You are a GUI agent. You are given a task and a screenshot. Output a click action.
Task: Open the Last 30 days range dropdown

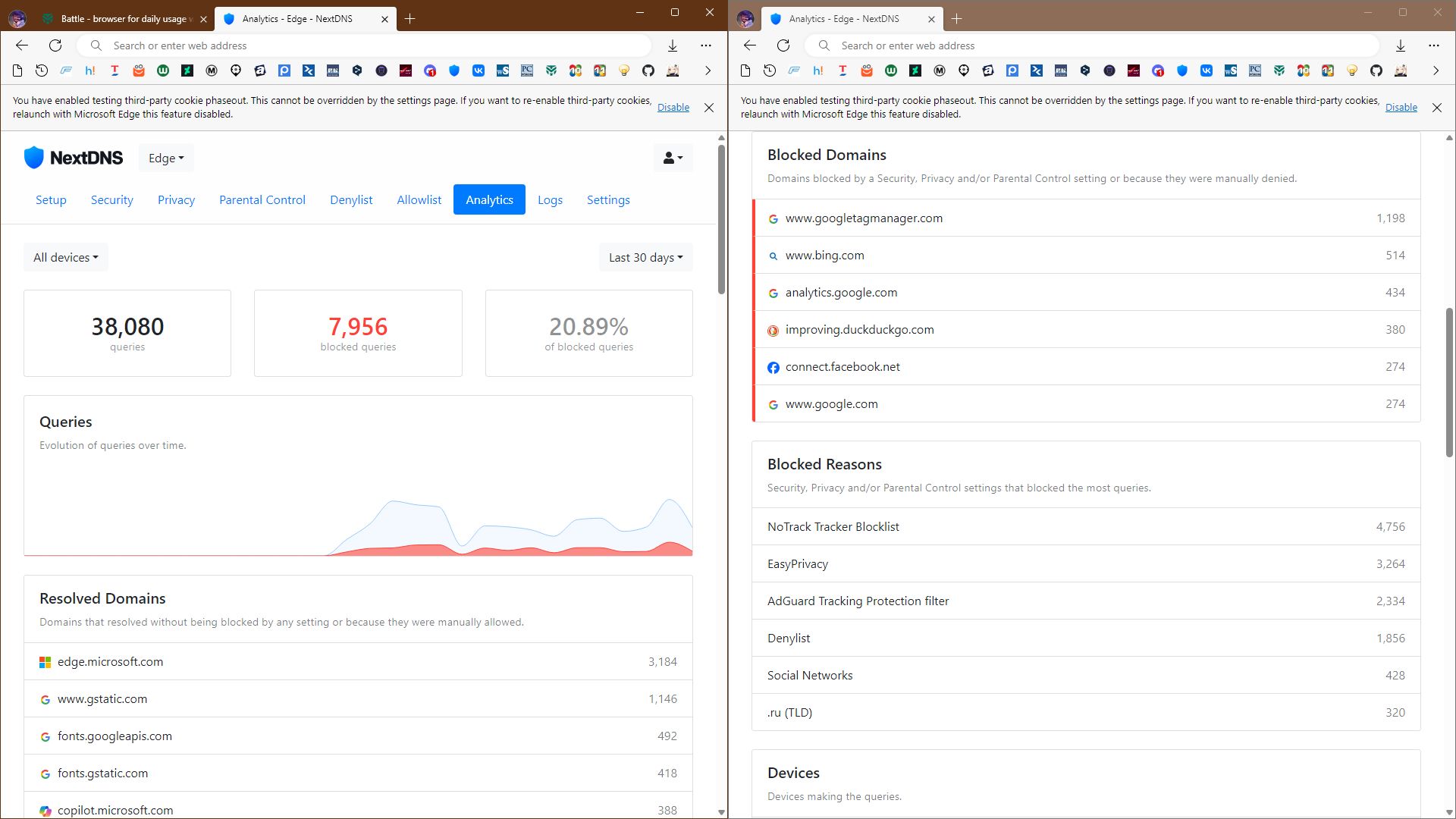coord(645,258)
